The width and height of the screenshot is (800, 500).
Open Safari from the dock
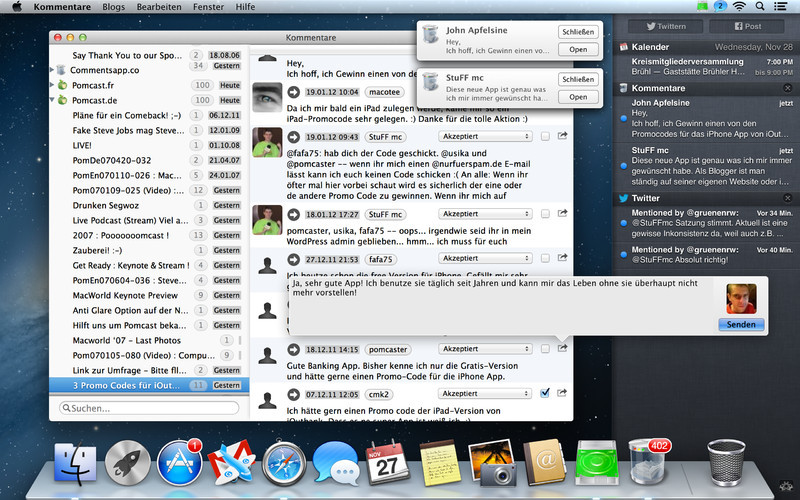pos(284,465)
